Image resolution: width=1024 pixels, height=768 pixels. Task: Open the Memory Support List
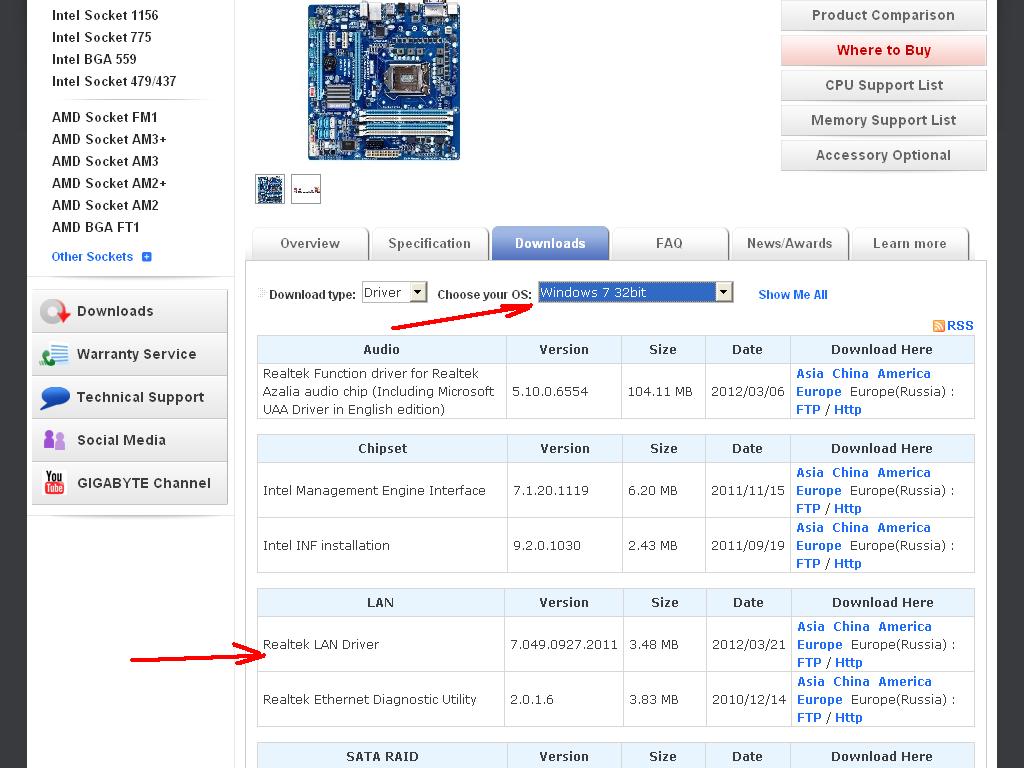(x=884, y=120)
